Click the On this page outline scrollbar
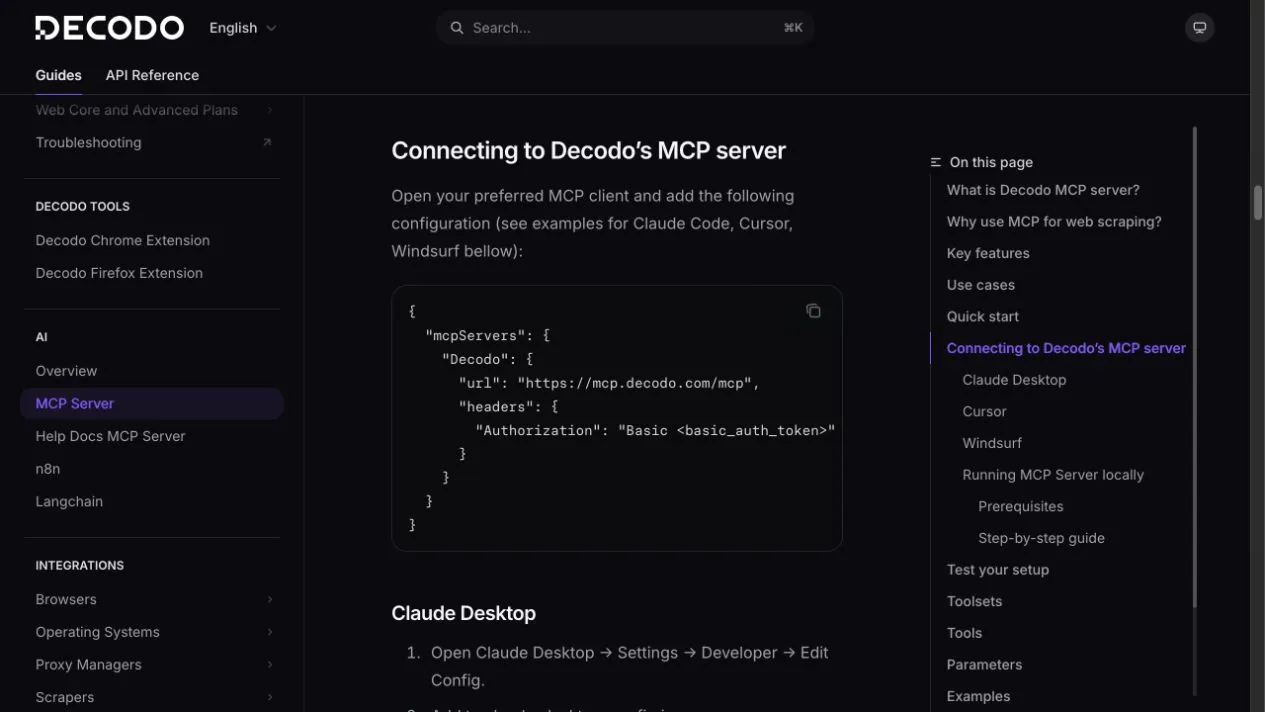This screenshot has height=712, width=1265. 1194,366
